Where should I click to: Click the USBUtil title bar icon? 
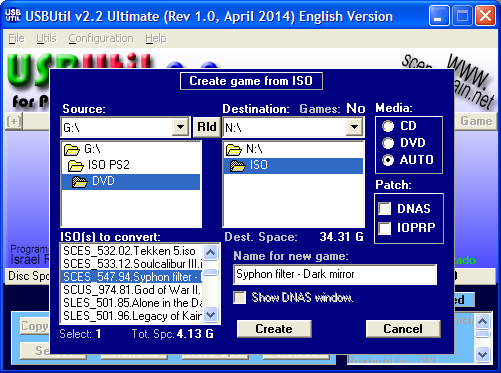tap(13, 15)
